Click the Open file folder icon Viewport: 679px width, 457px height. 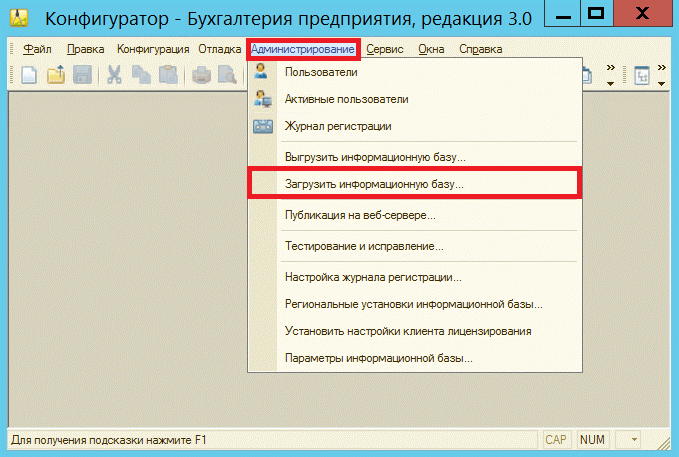[56, 75]
